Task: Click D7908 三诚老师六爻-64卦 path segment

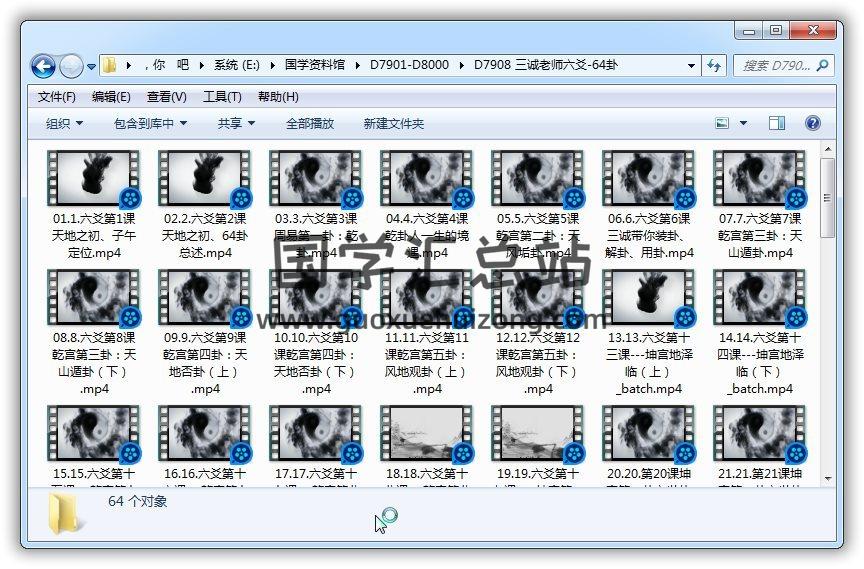Action: [x=546, y=65]
